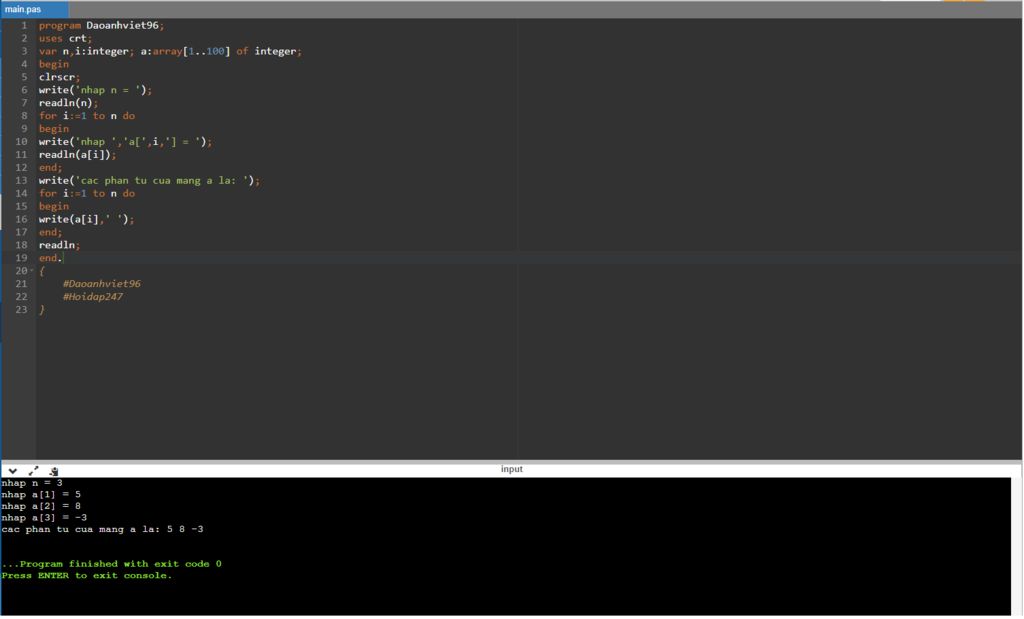The width and height of the screenshot is (1024, 619).
Task: Click console output "nhap n = 3"
Action: pyautogui.click(x=32, y=483)
